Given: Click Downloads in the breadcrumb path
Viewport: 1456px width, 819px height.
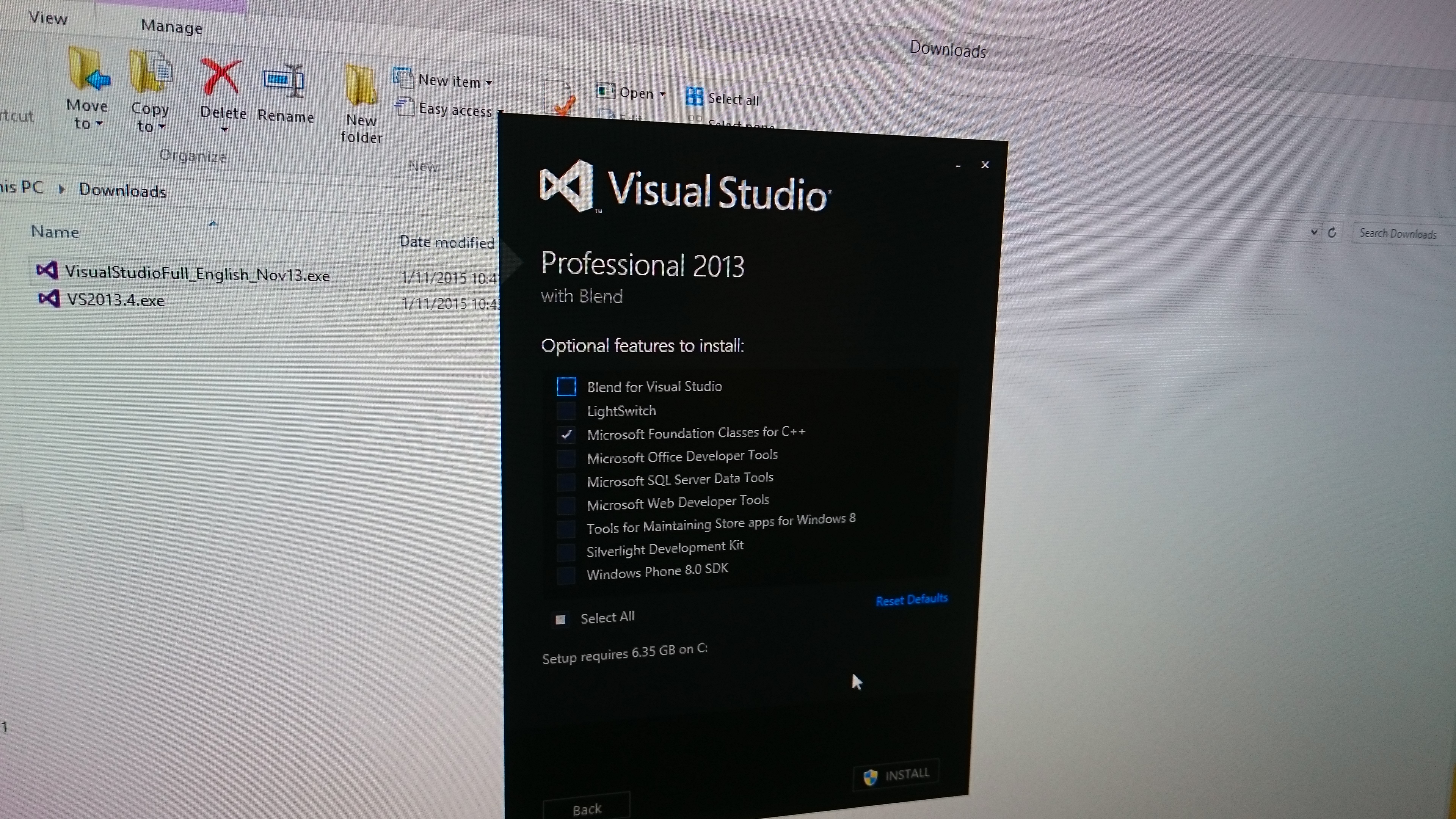Looking at the screenshot, I should (122, 190).
